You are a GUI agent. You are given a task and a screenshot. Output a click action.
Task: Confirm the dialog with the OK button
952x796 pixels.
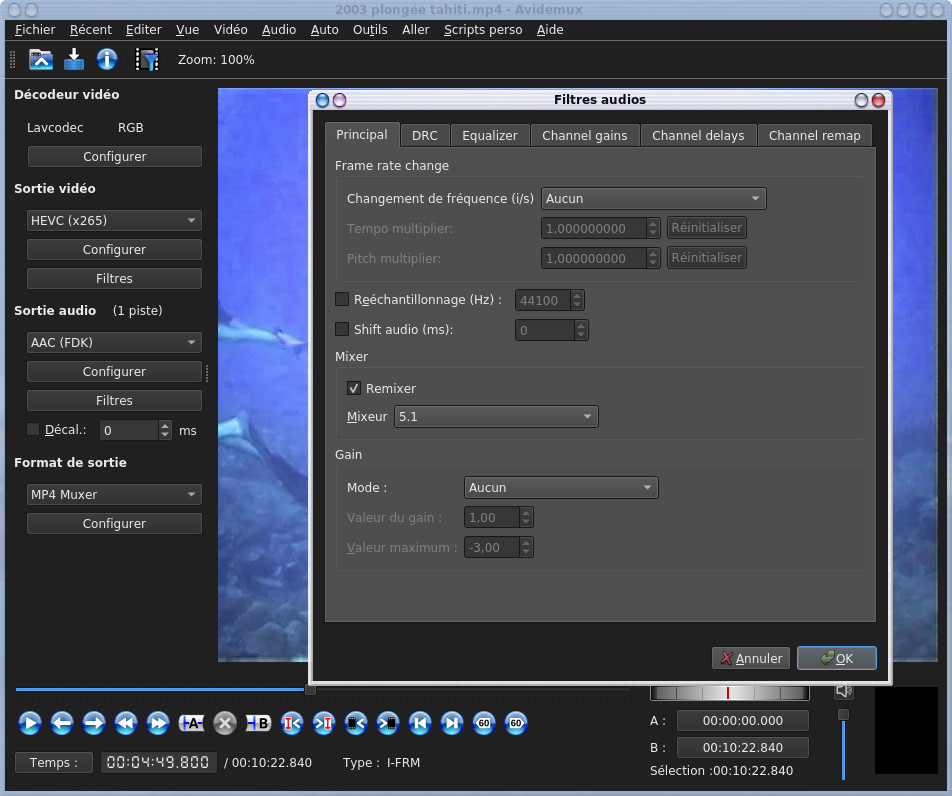[x=836, y=658]
